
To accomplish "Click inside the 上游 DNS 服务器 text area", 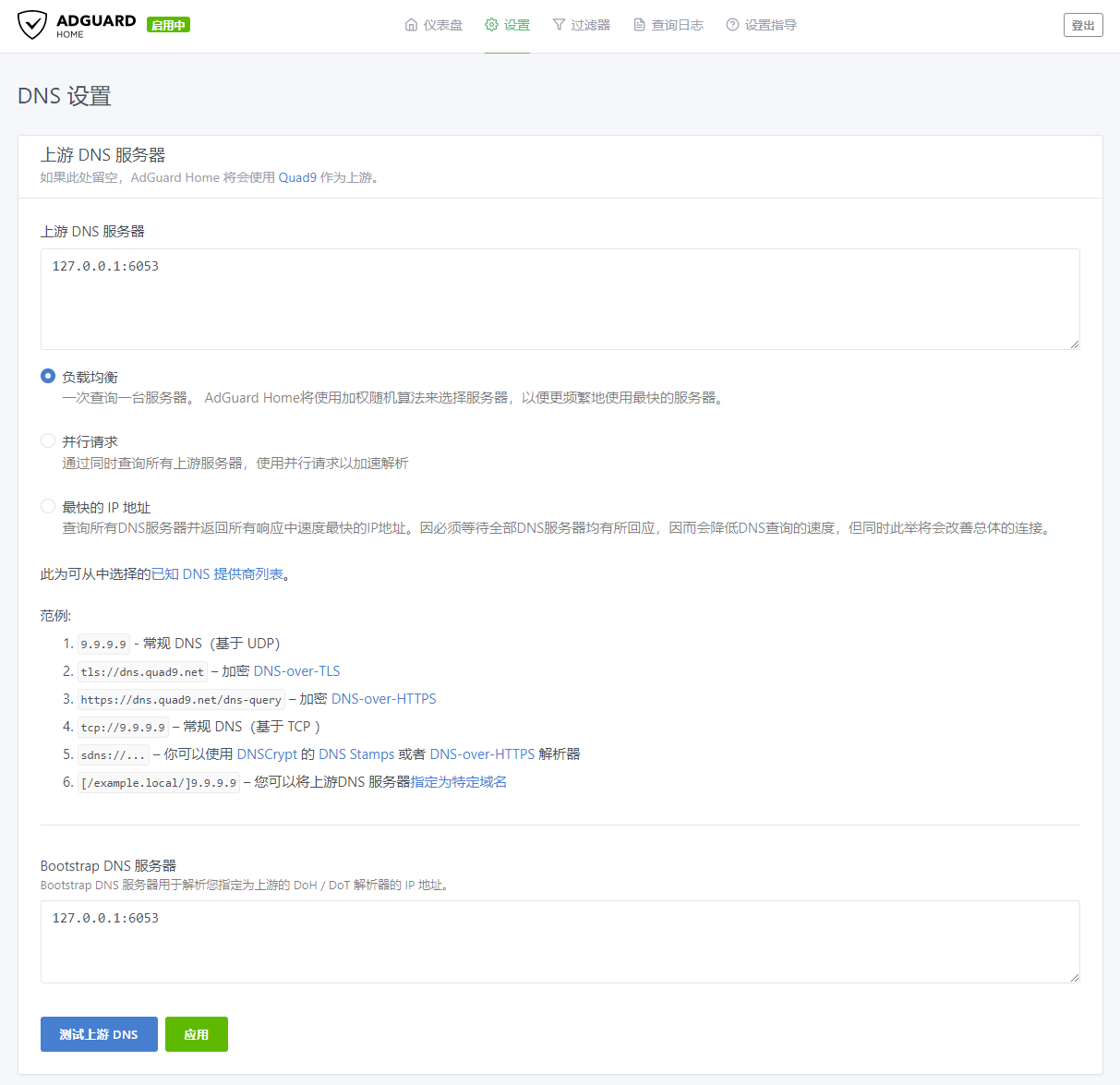I will click(560, 299).
